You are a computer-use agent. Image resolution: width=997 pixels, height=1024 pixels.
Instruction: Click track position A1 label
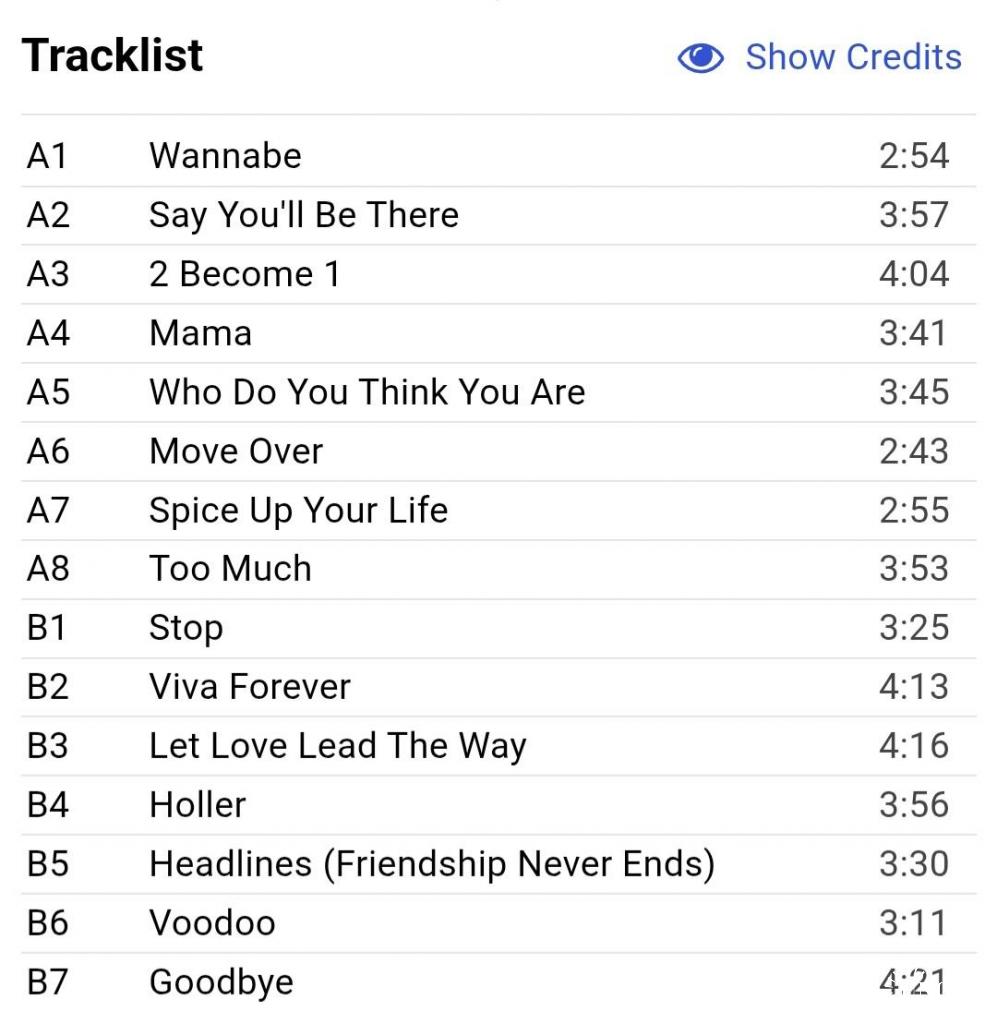click(x=46, y=156)
